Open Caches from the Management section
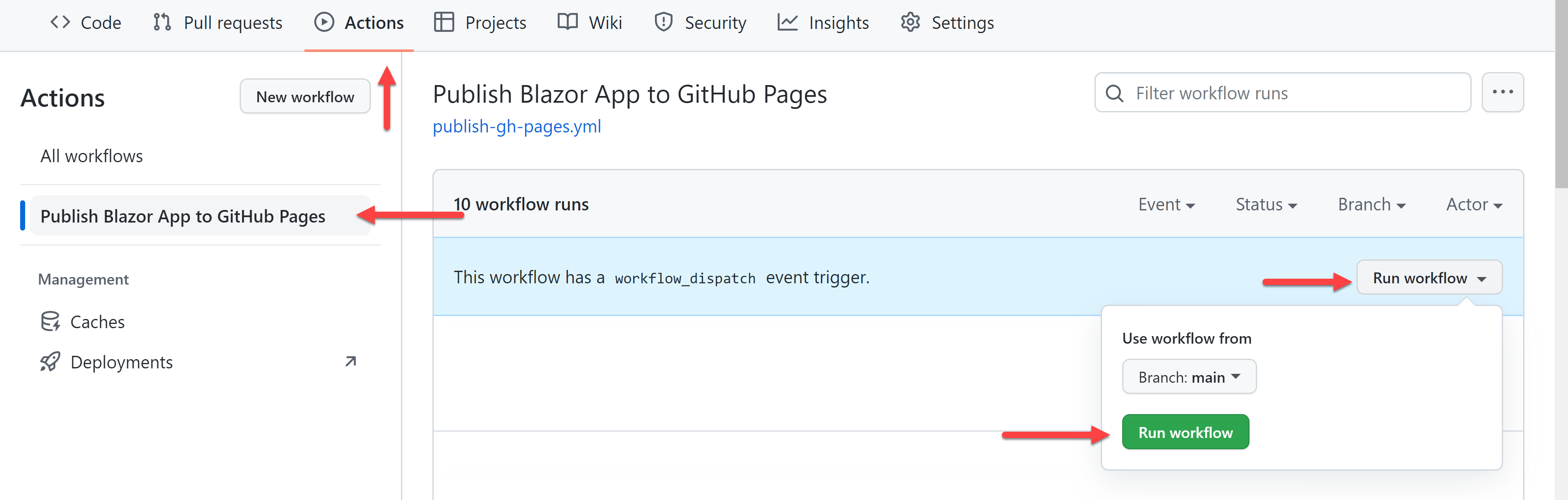This screenshot has height=500, width=1568. point(97,321)
